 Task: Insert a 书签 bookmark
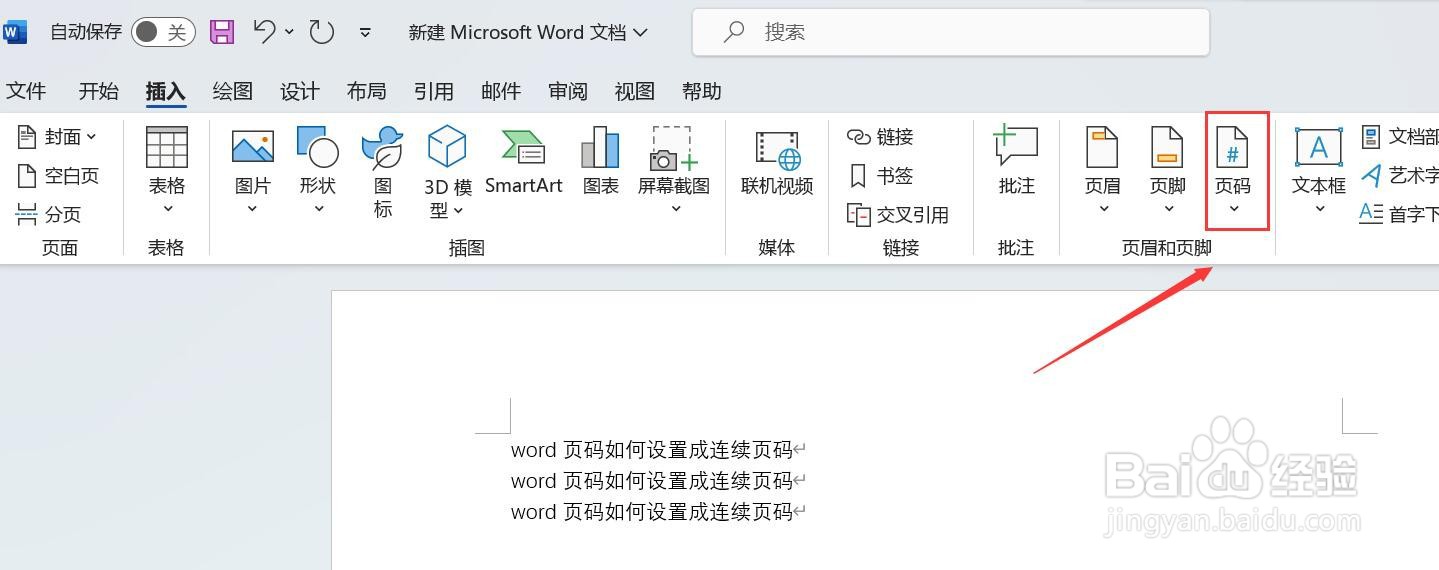click(x=880, y=176)
